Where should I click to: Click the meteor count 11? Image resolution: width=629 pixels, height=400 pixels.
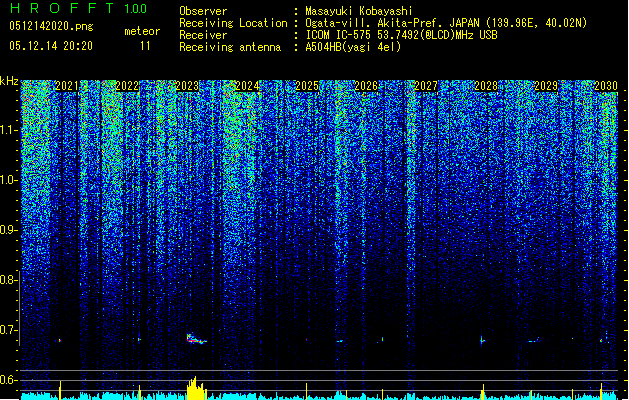[x=145, y=46]
